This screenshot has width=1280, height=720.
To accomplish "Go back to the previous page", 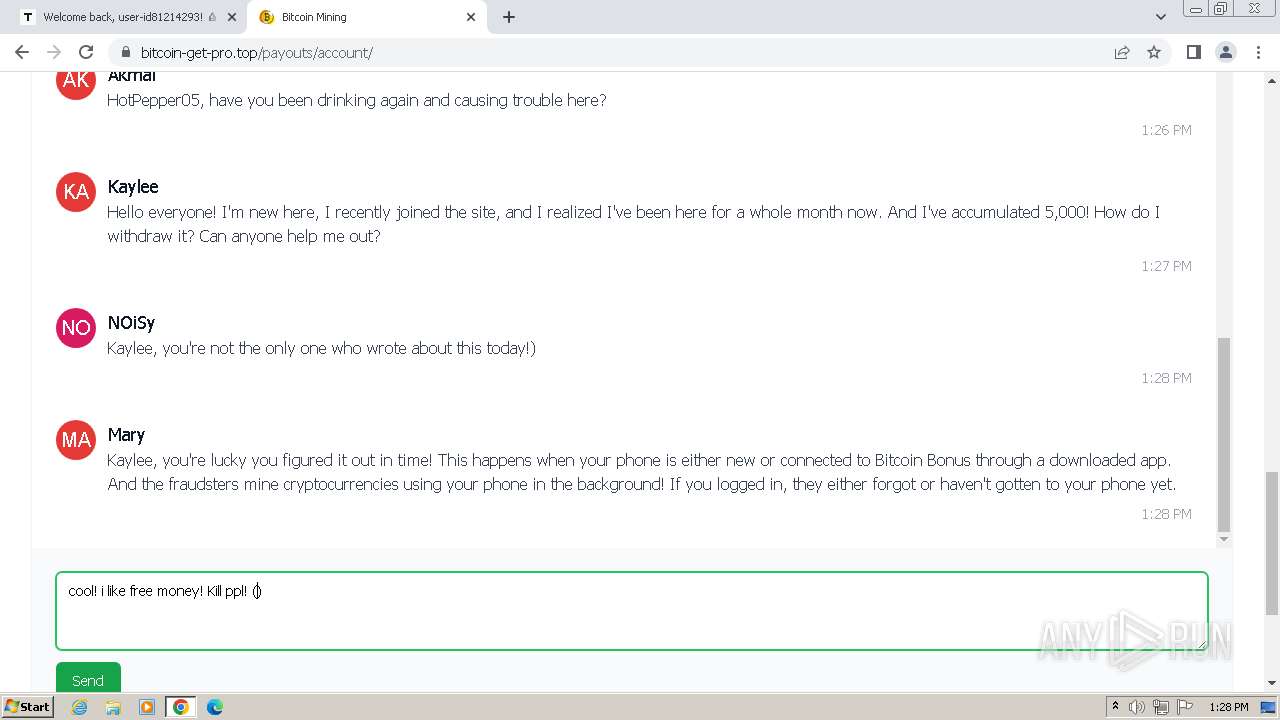I will click(x=22, y=52).
